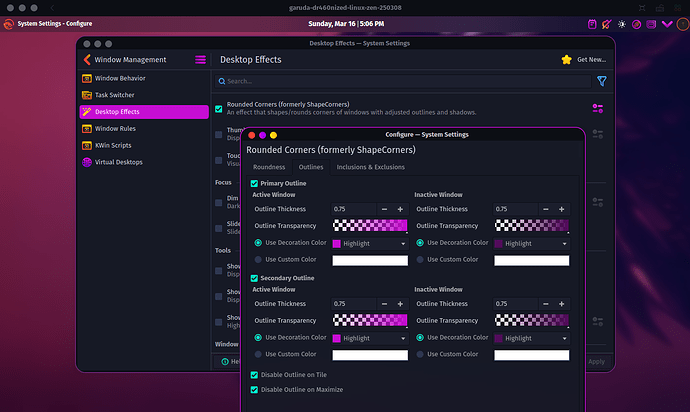The image size is (690, 412).
Task: Open Rounded Corners effect configure icon
Action: tap(598, 108)
